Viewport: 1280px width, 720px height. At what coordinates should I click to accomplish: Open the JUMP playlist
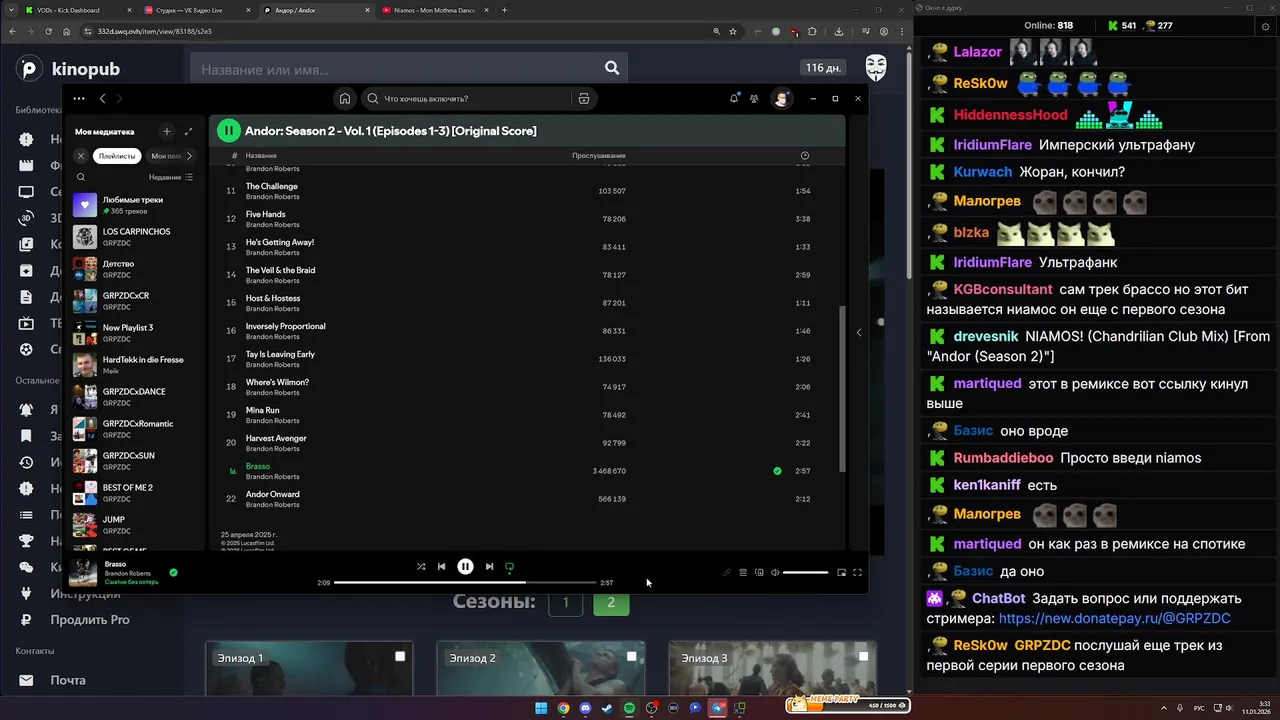135,525
